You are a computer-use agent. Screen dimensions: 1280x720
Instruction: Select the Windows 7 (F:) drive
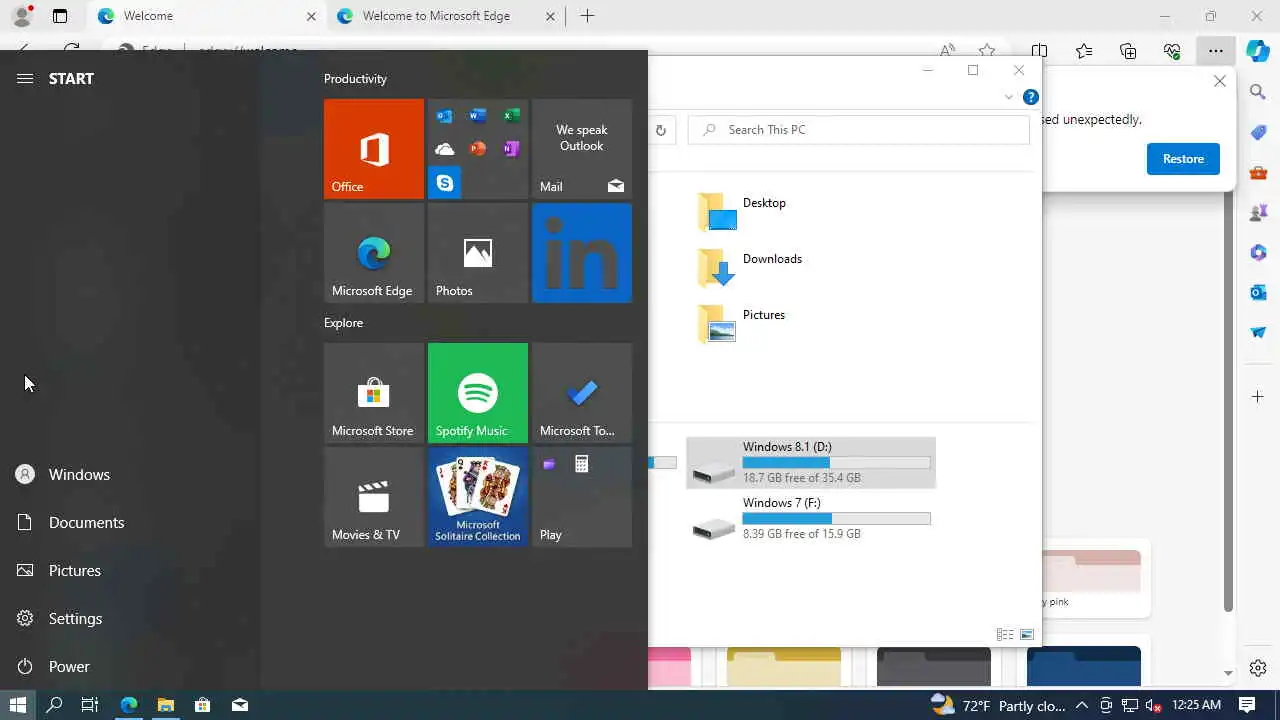click(811, 519)
